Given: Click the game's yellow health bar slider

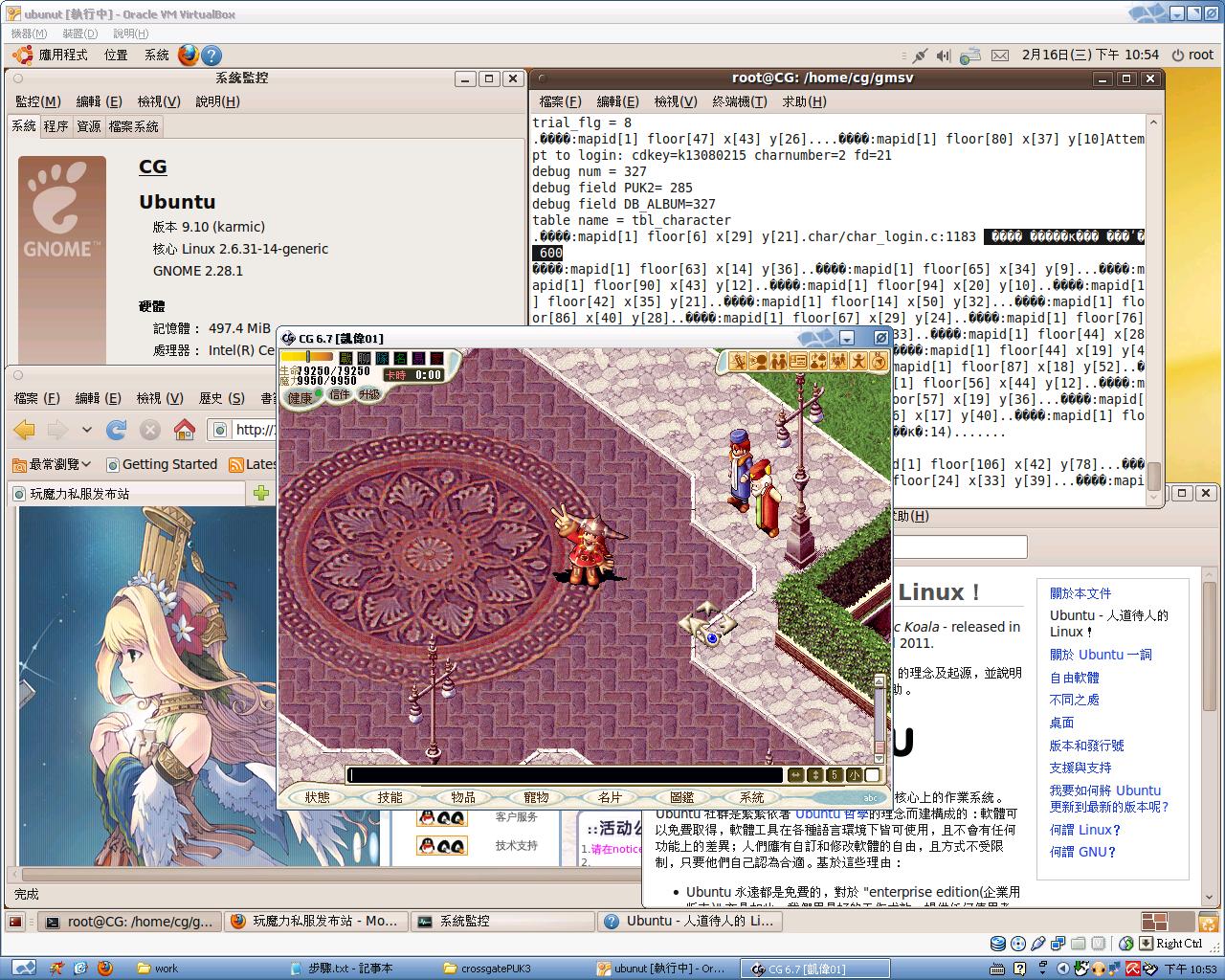Looking at the screenshot, I should 306,357.
